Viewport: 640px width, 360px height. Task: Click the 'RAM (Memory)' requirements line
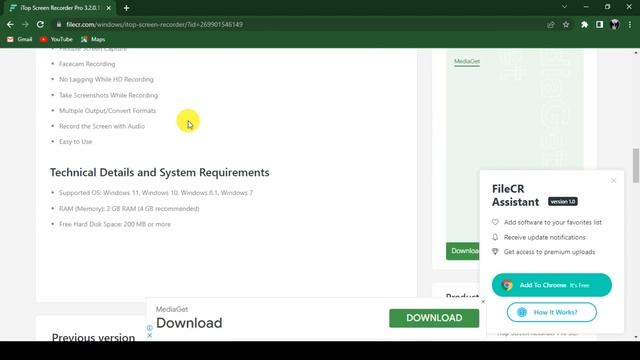point(129,209)
